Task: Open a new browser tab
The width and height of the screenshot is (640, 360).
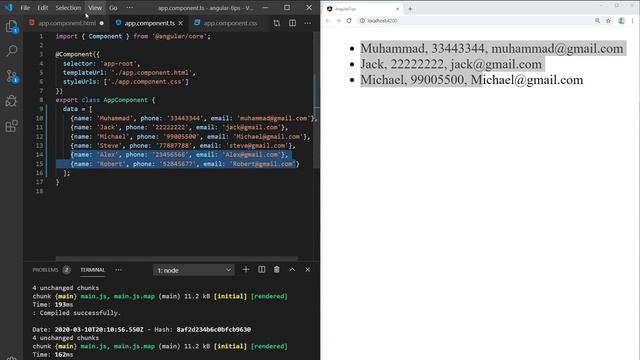Action: [x=410, y=9]
